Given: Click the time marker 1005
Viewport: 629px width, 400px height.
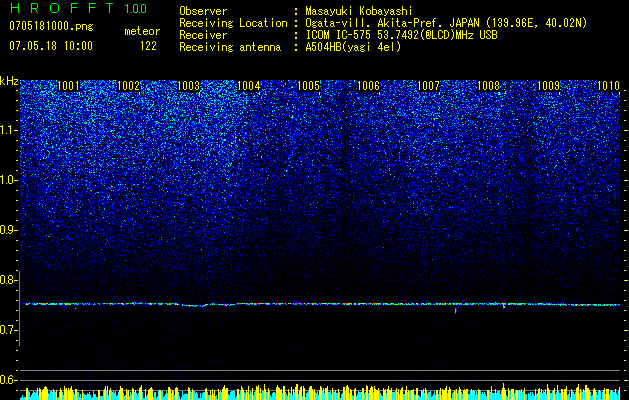Looking at the screenshot, I should (x=308, y=86).
